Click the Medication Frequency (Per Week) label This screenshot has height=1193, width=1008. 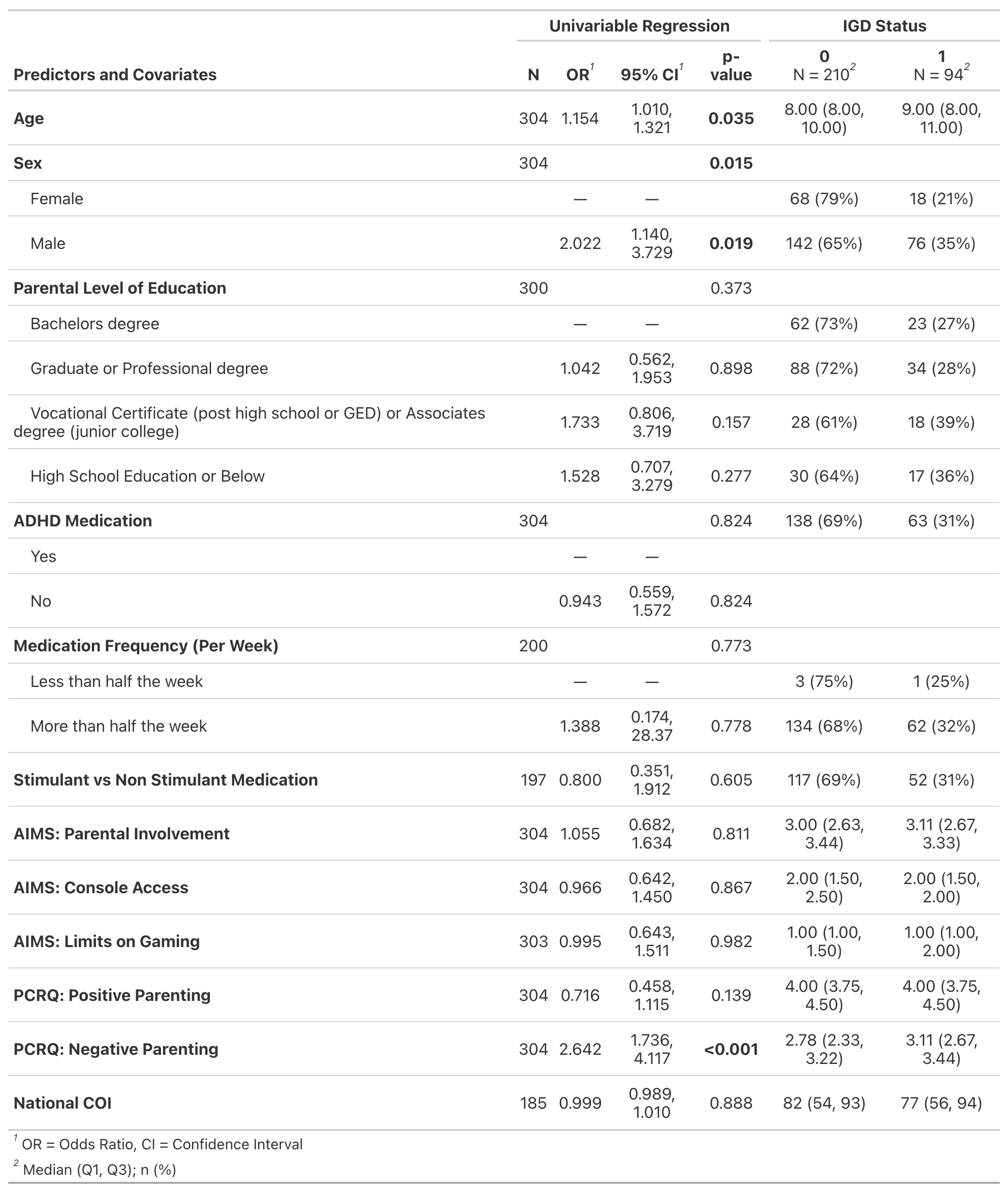[146, 646]
